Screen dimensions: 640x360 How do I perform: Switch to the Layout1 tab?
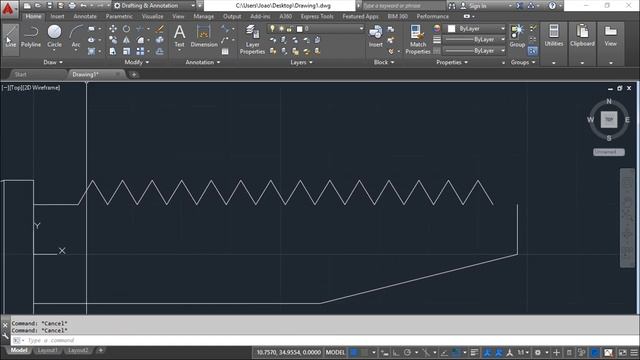pyautogui.click(x=47, y=351)
